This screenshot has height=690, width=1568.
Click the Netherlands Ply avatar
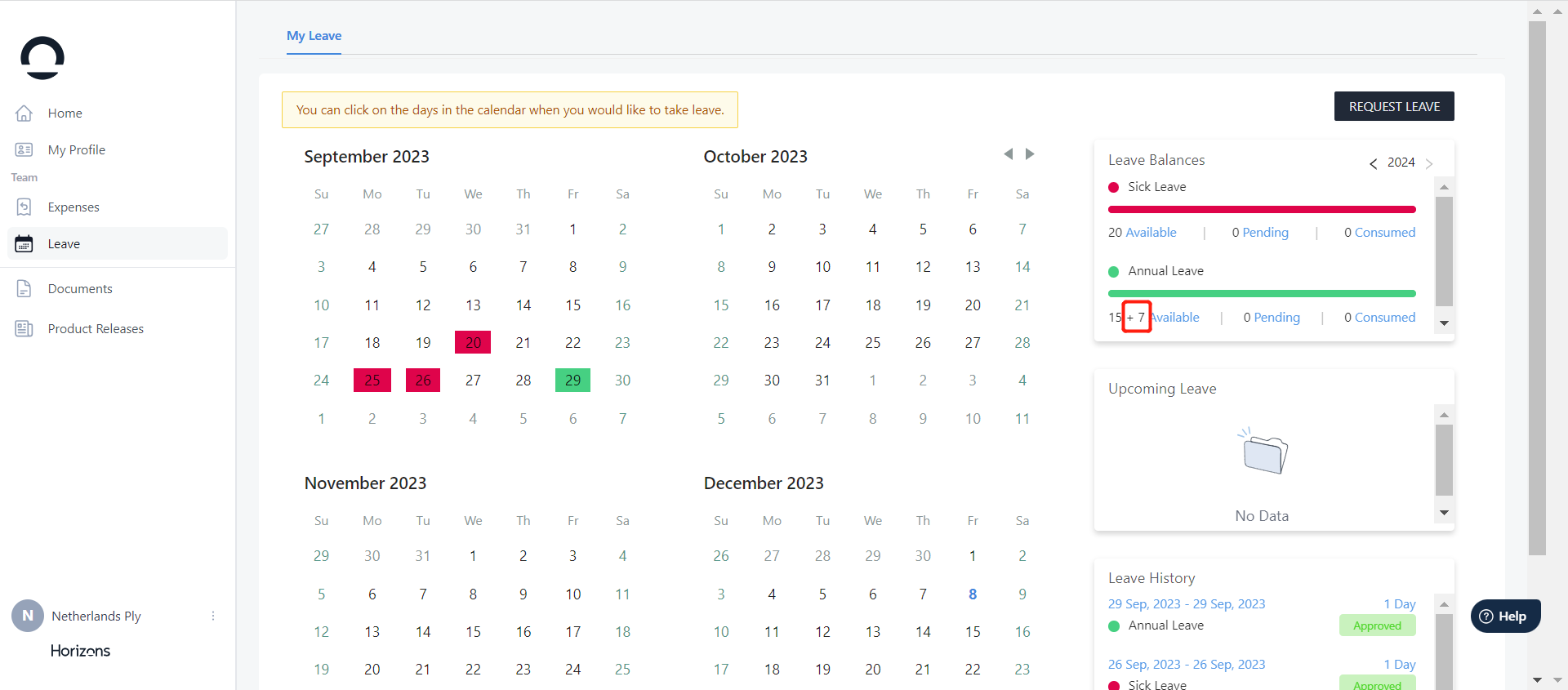point(27,616)
